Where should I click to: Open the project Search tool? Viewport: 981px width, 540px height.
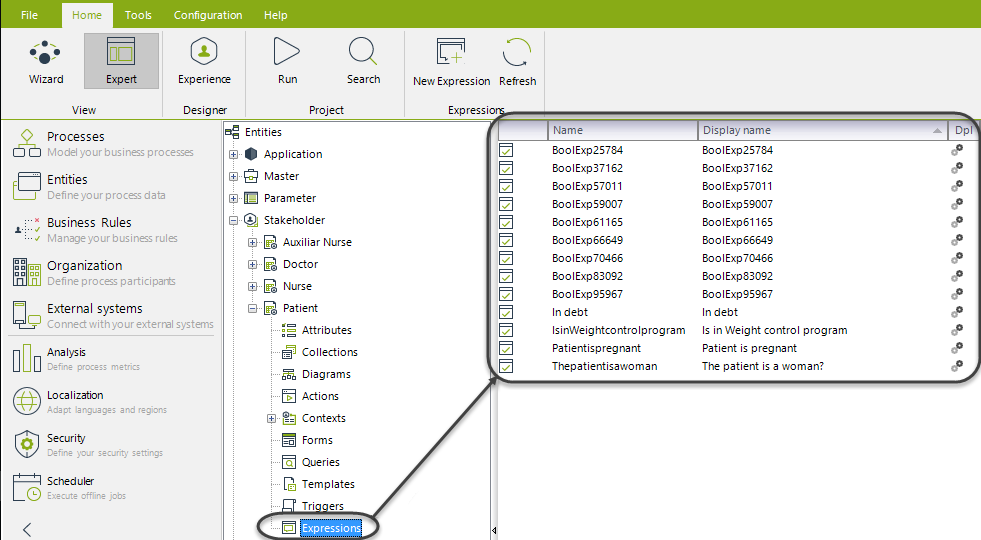(x=363, y=61)
